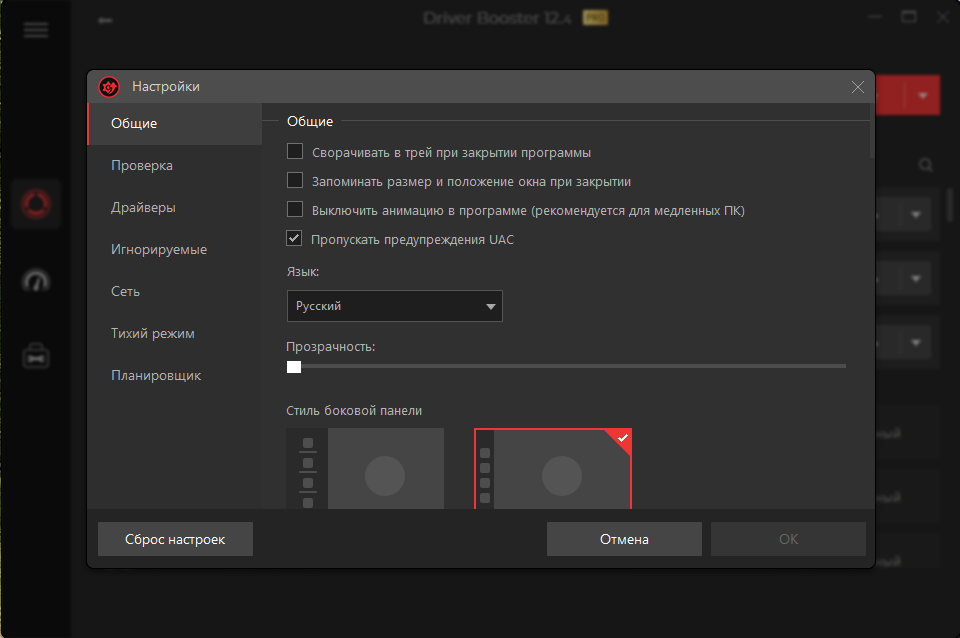960x638 pixels.
Task: Click the settings panel vertical scrollbar
Action: pos(872,130)
